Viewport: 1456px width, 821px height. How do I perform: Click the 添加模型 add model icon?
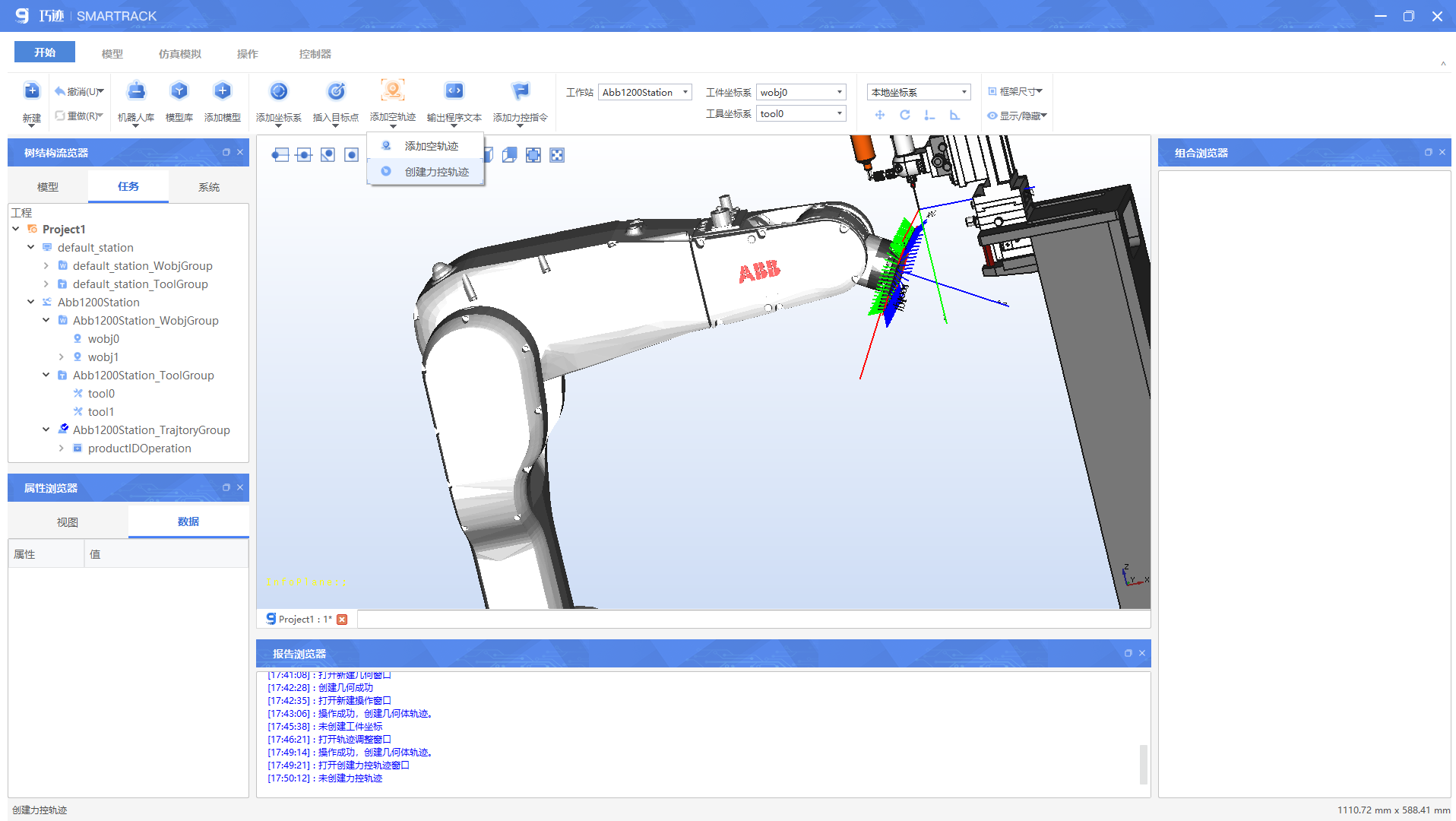(x=223, y=91)
